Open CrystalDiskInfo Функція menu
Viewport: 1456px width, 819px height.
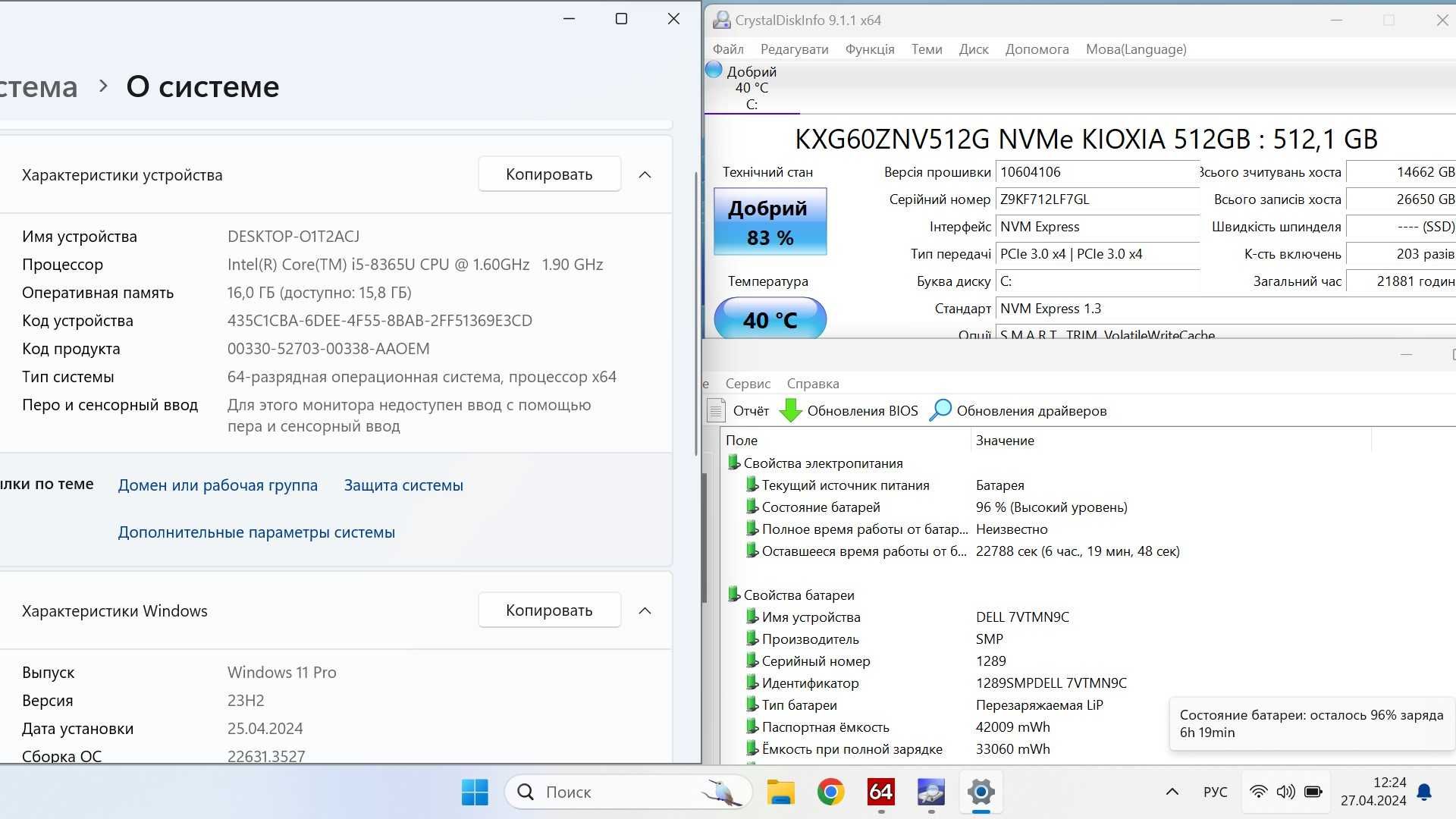coord(870,49)
